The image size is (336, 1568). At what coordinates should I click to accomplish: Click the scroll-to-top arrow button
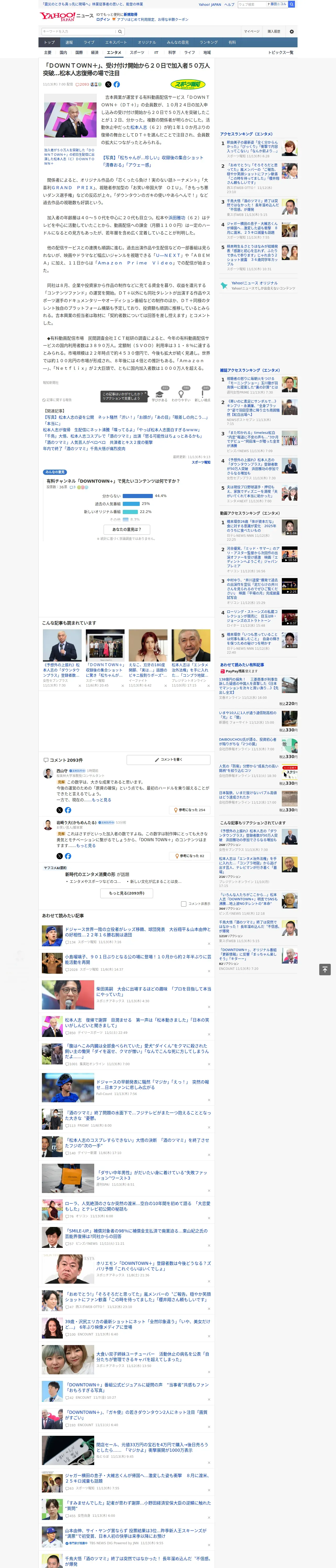(x=325, y=970)
